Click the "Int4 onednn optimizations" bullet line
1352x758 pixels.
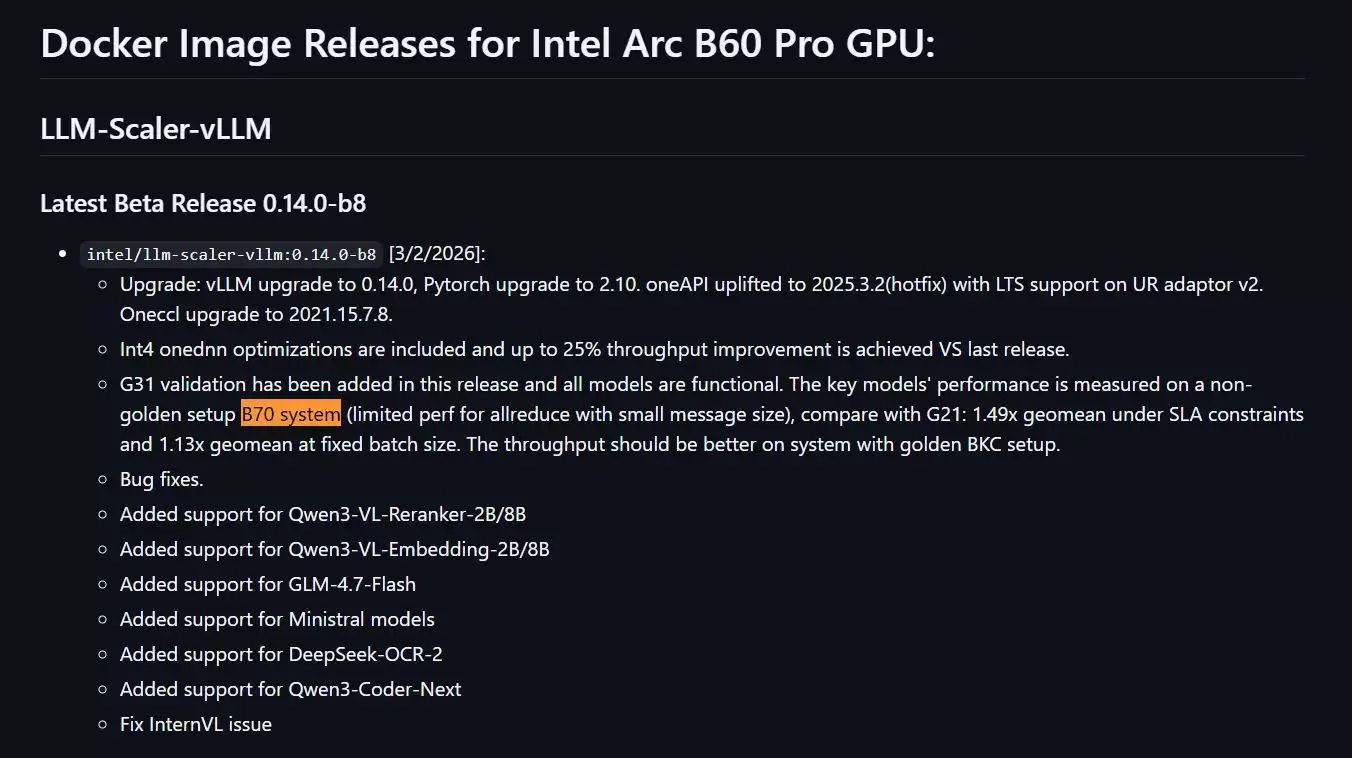594,349
